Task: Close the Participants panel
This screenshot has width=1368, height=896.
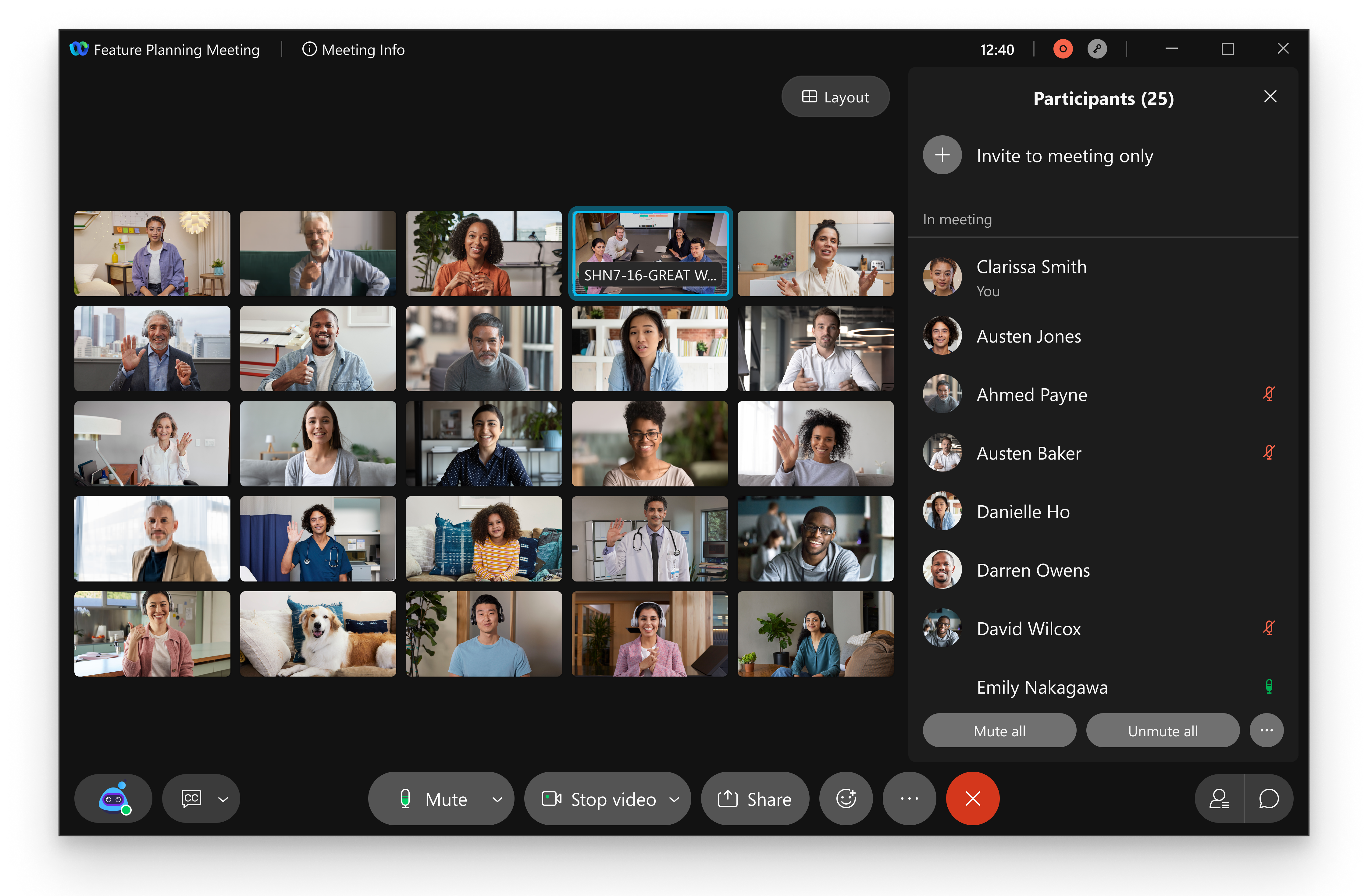Action: 1270,97
